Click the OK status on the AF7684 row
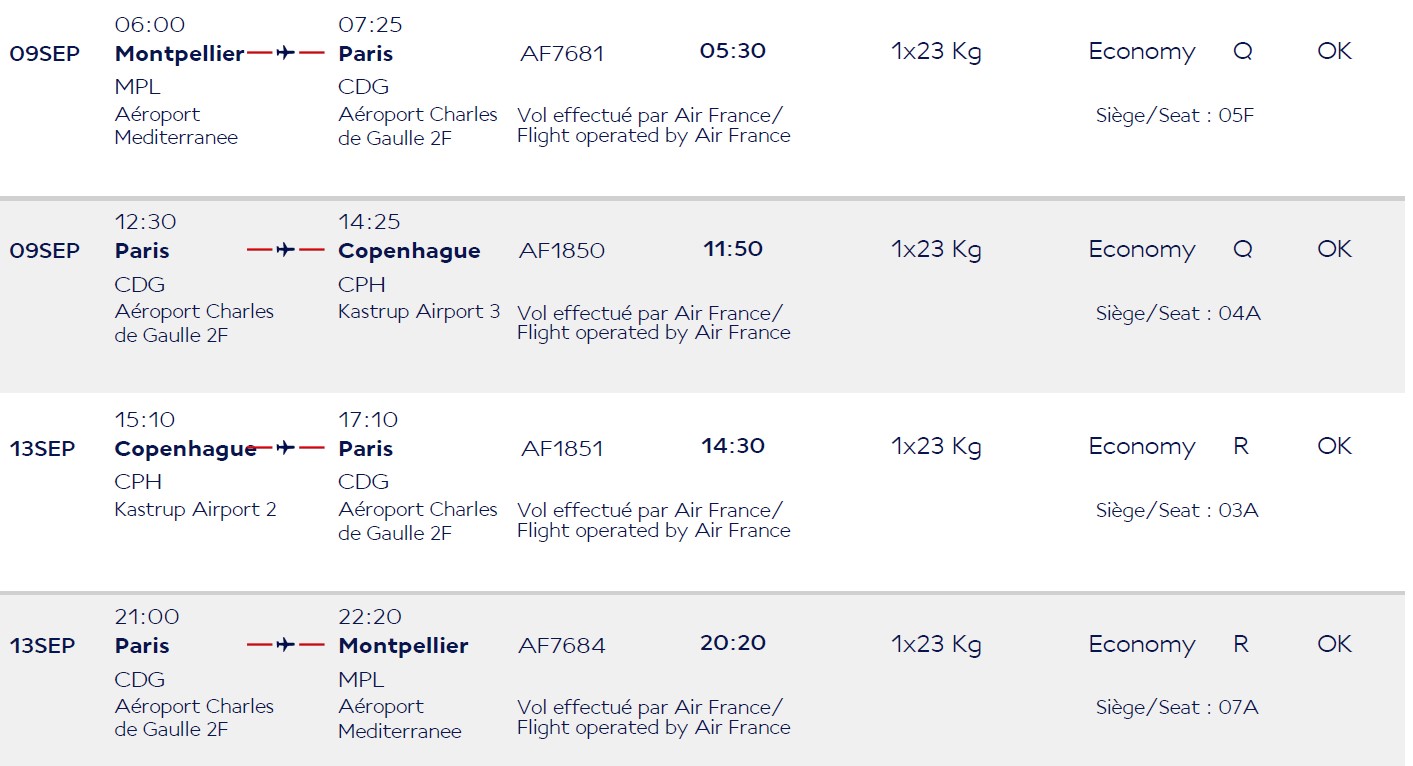The image size is (1413, 766). [x=1334, y=644]
